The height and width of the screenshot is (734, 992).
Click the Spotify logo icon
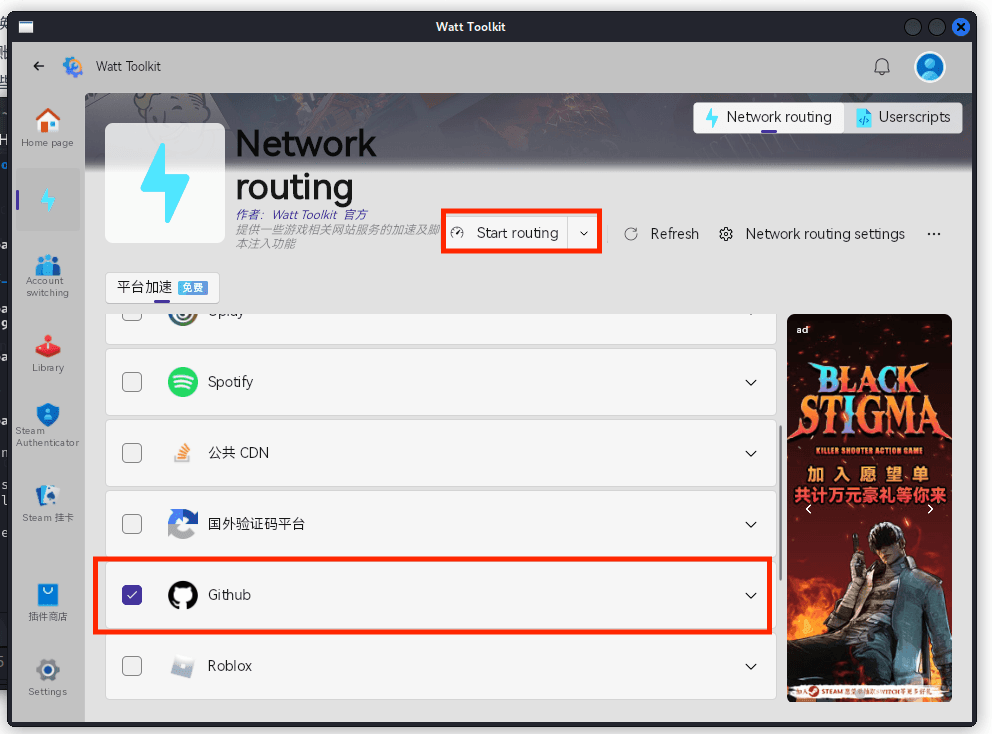pyautogui.click(x=183, y=382)
